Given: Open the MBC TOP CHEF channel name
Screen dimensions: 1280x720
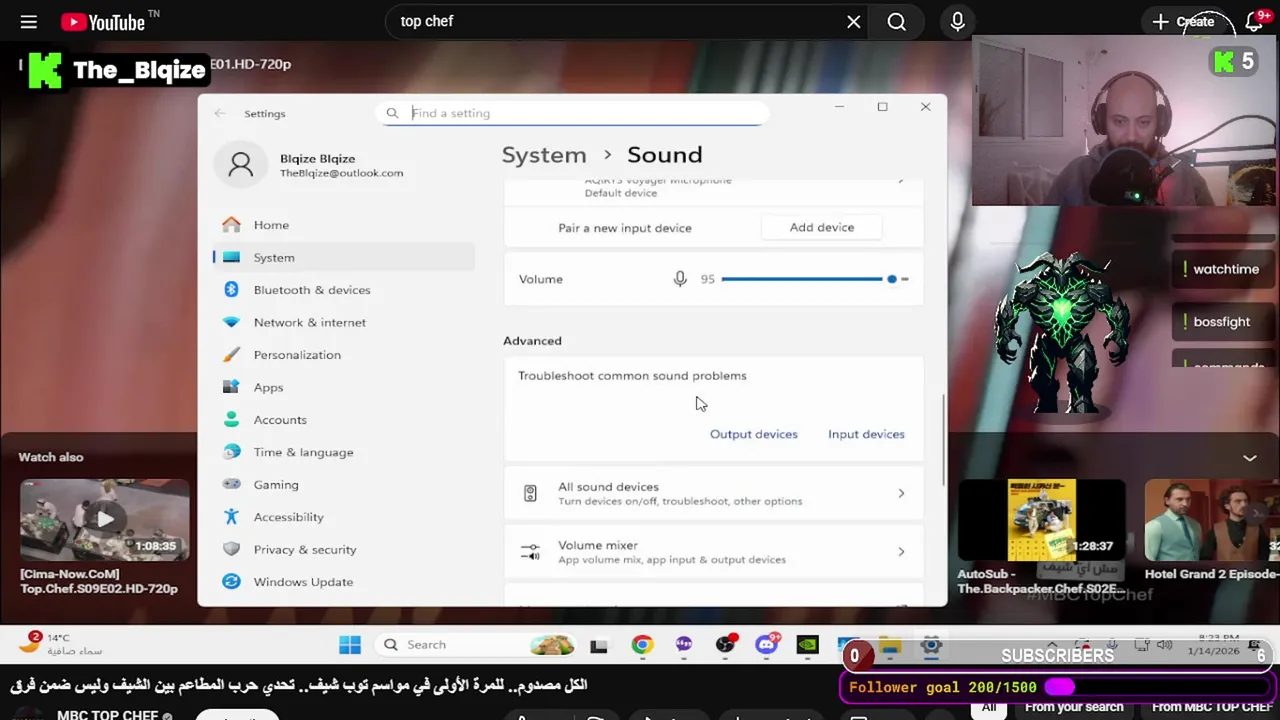Looking at the screenshot, I should click(x=107, y=715).
